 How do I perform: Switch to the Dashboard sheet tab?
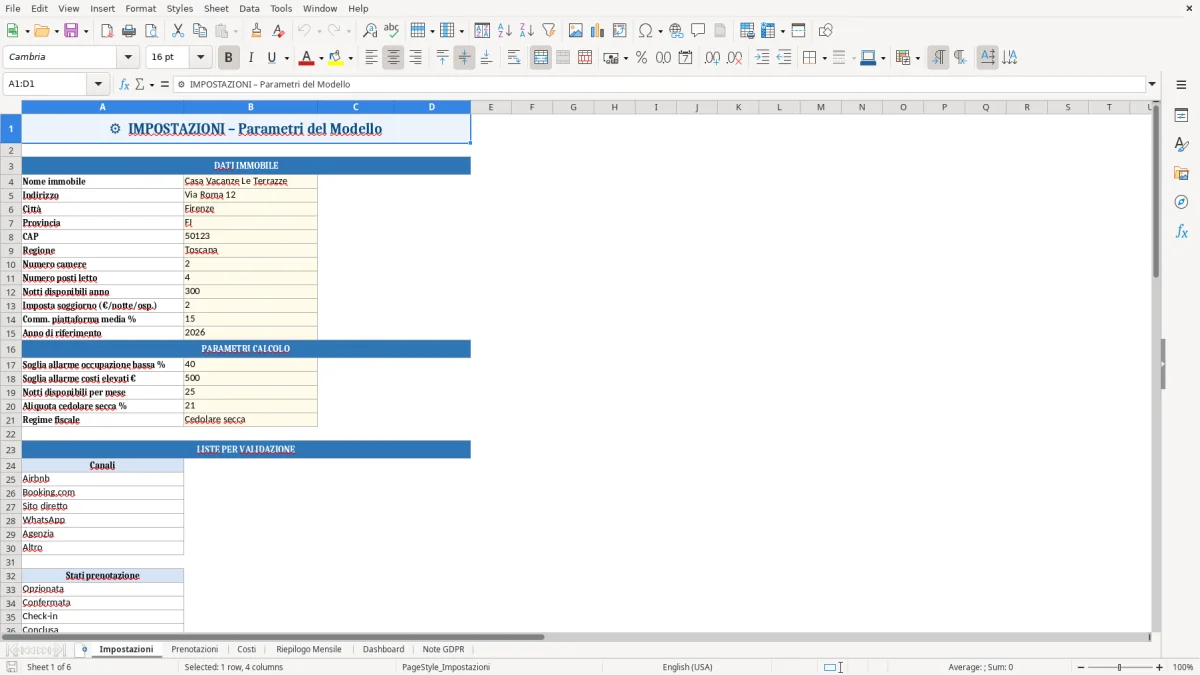tap(384, 649)
